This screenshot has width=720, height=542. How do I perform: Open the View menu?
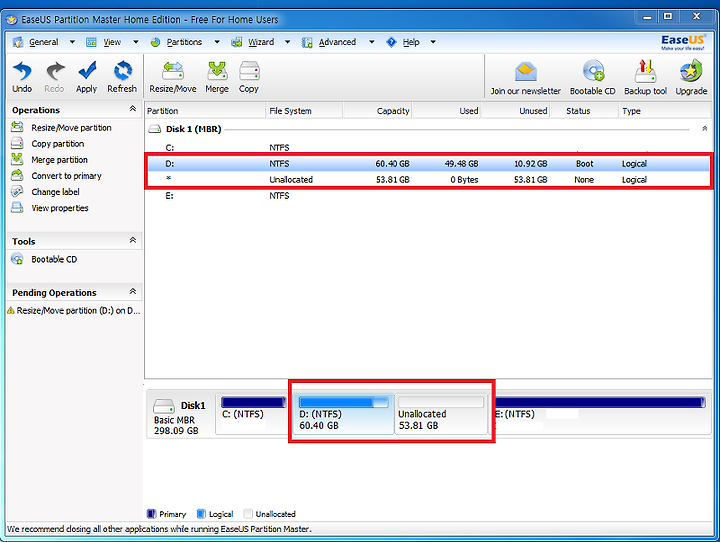coord(112,42)
